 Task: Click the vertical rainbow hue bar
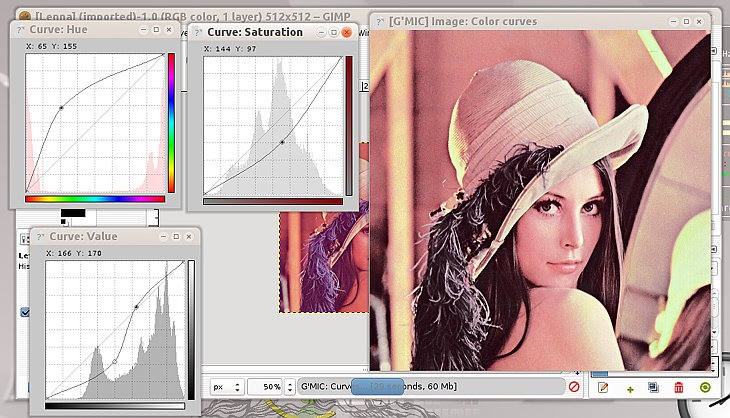[x=171, y=123]
